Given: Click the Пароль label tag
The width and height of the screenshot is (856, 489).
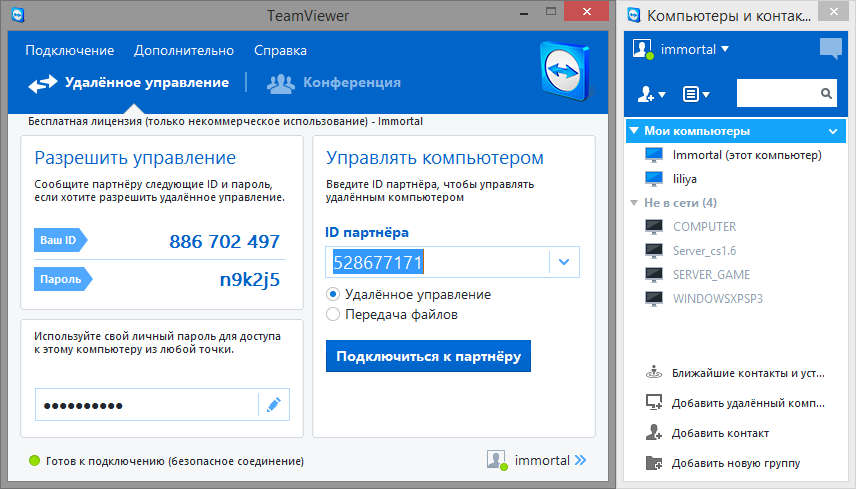Looking at the screenshot, I should tap(63, 279).
